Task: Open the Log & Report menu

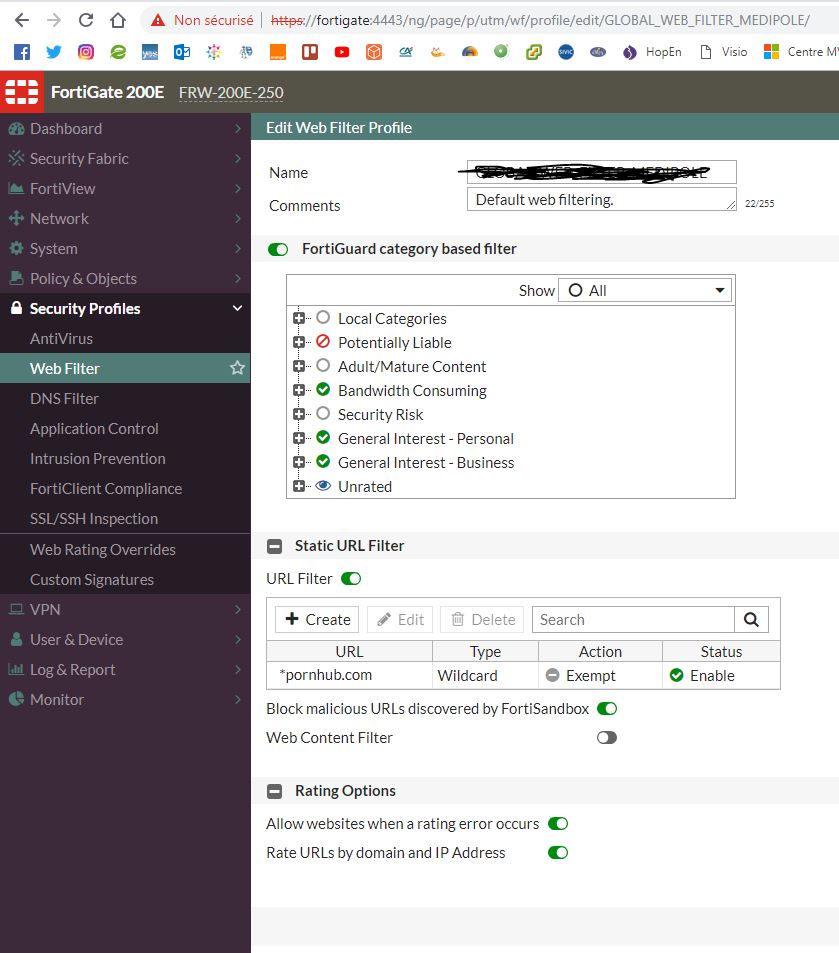Action: (125, 669)
